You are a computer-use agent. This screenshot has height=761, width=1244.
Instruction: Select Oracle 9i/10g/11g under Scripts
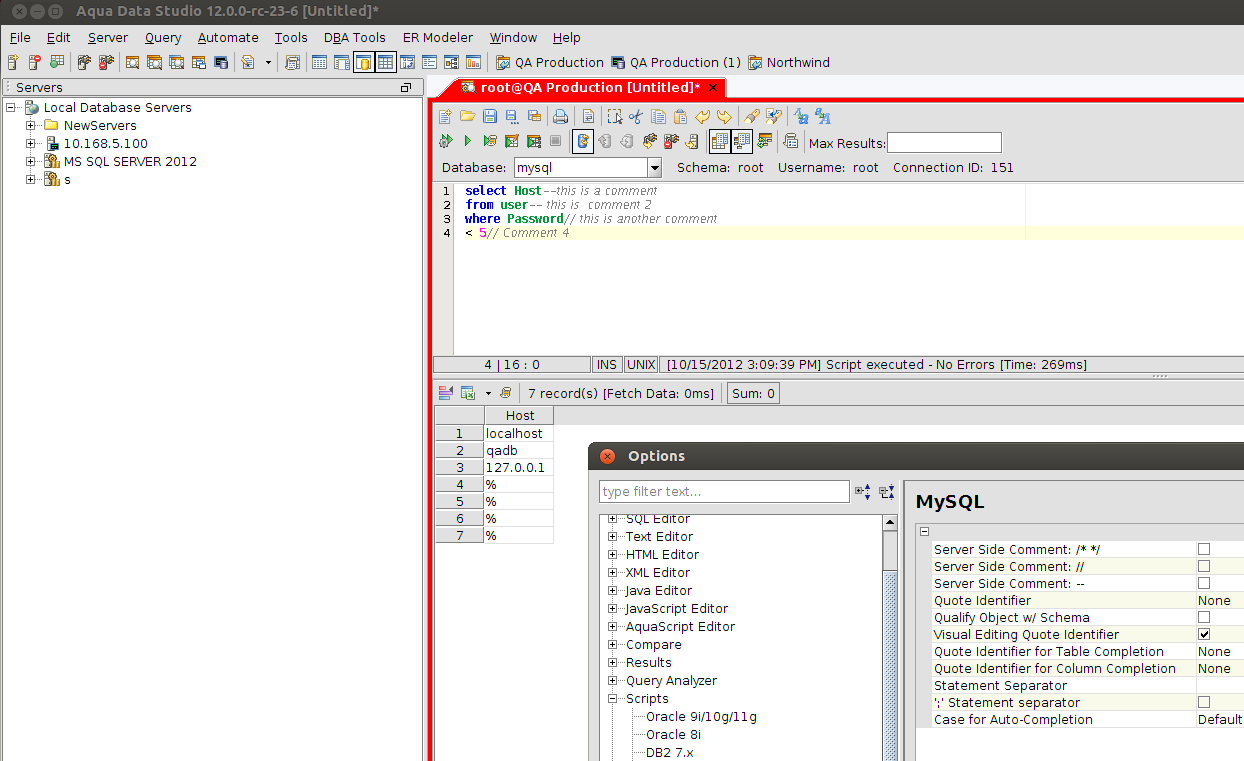pyautogui.click(x=701, y=716)
